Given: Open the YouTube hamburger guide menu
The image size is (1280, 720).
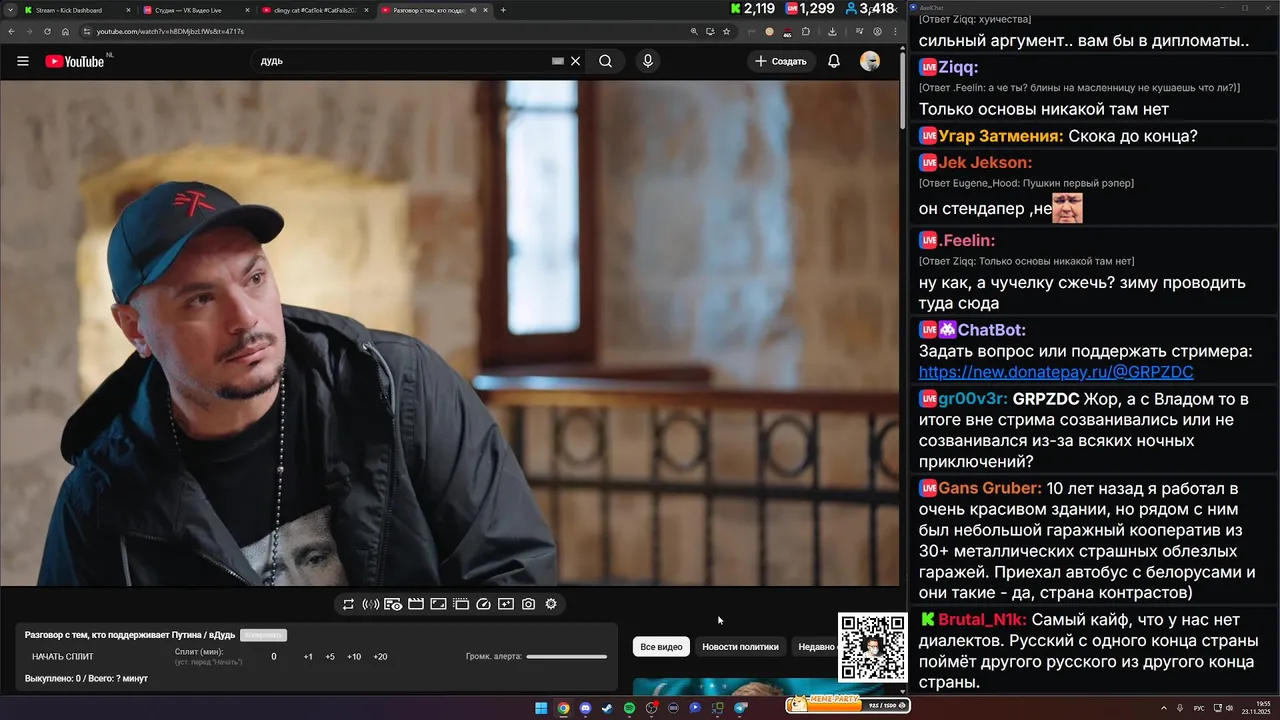Looking at the screenshot, I should 22,61.
